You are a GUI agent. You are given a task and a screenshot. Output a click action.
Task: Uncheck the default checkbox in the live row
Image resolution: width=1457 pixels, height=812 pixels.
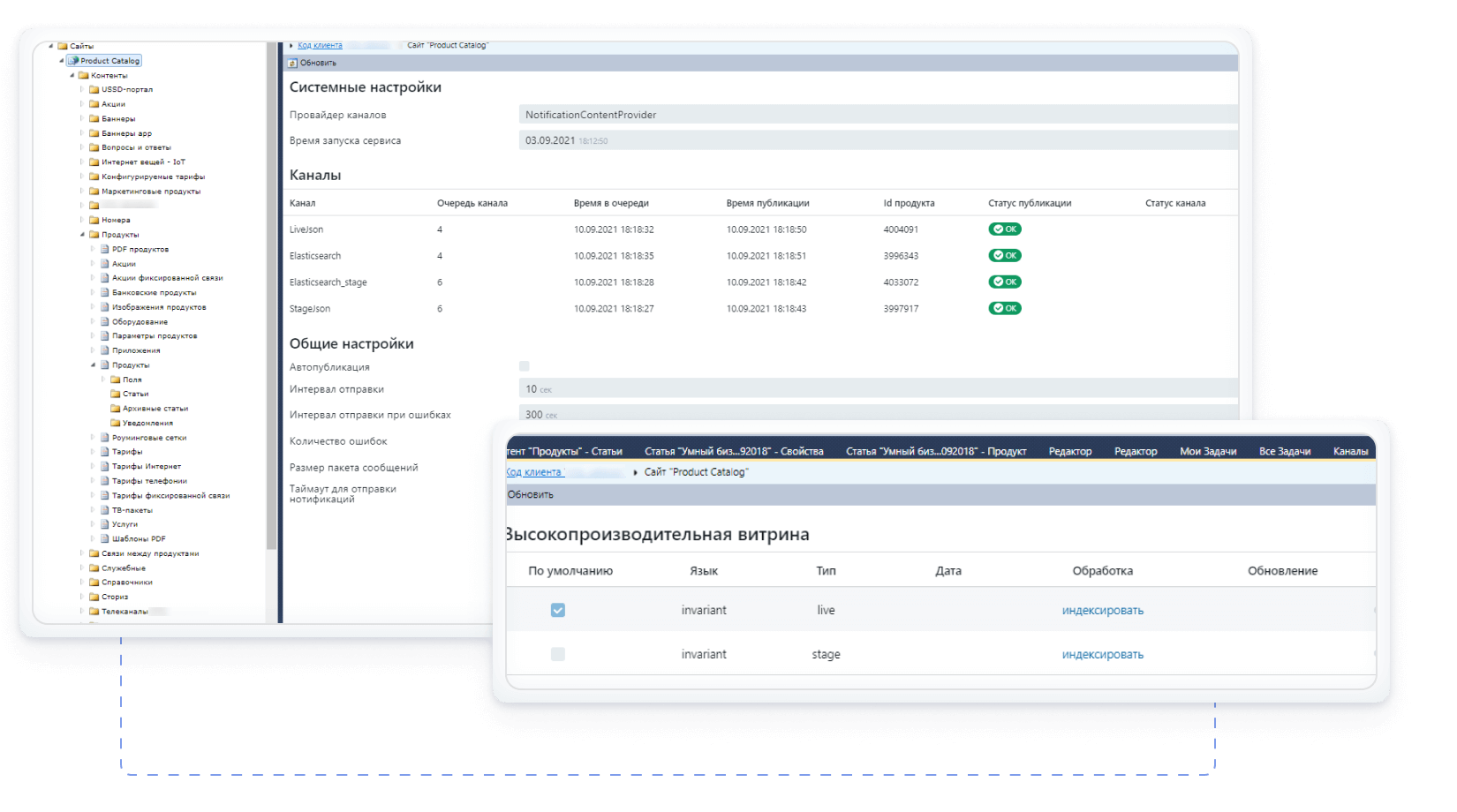(x=558, y=610)
